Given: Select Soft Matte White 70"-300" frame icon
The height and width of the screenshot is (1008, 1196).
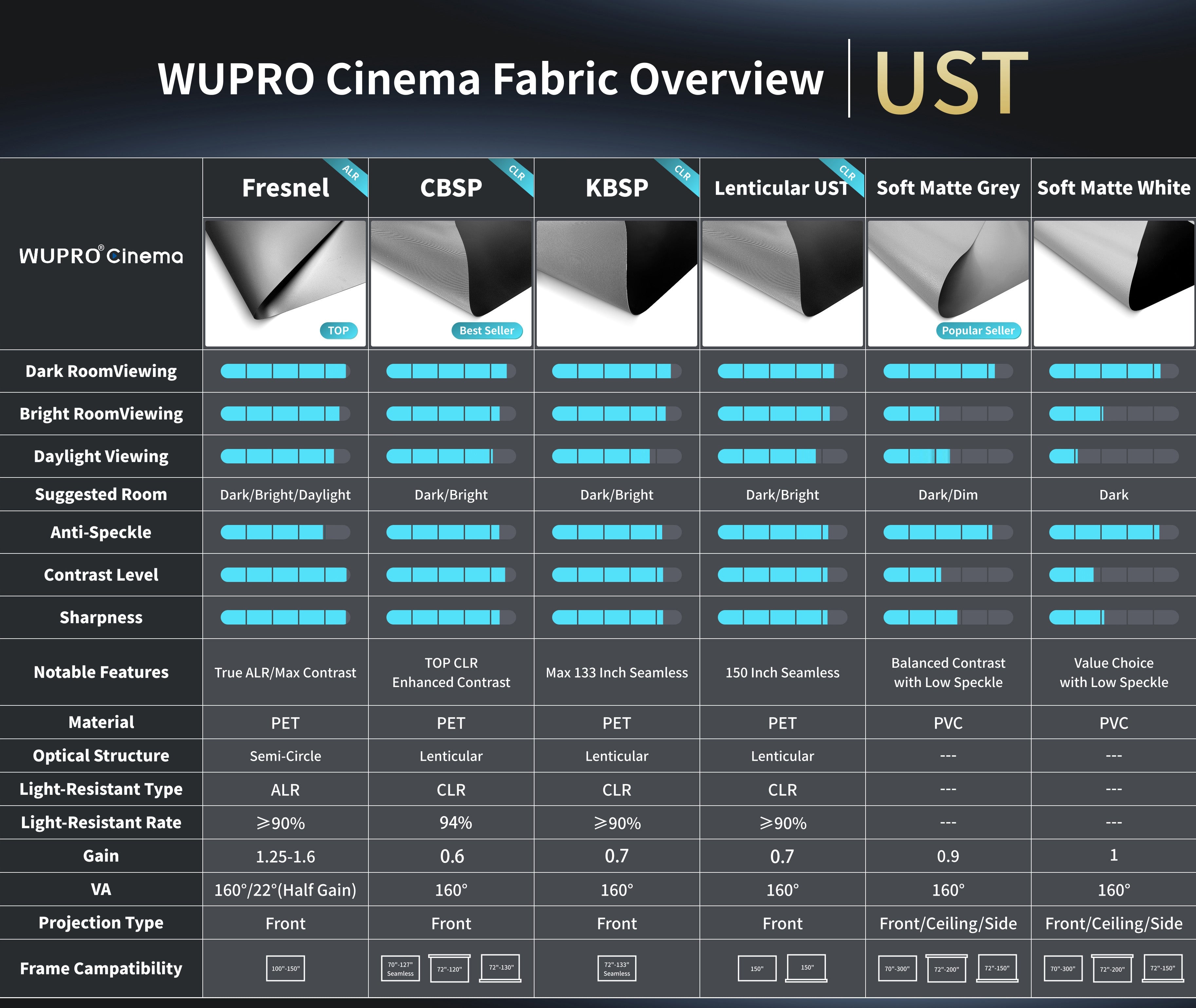Looking at the screenshot, I should pyautogui.click(x=1063, y=969).
